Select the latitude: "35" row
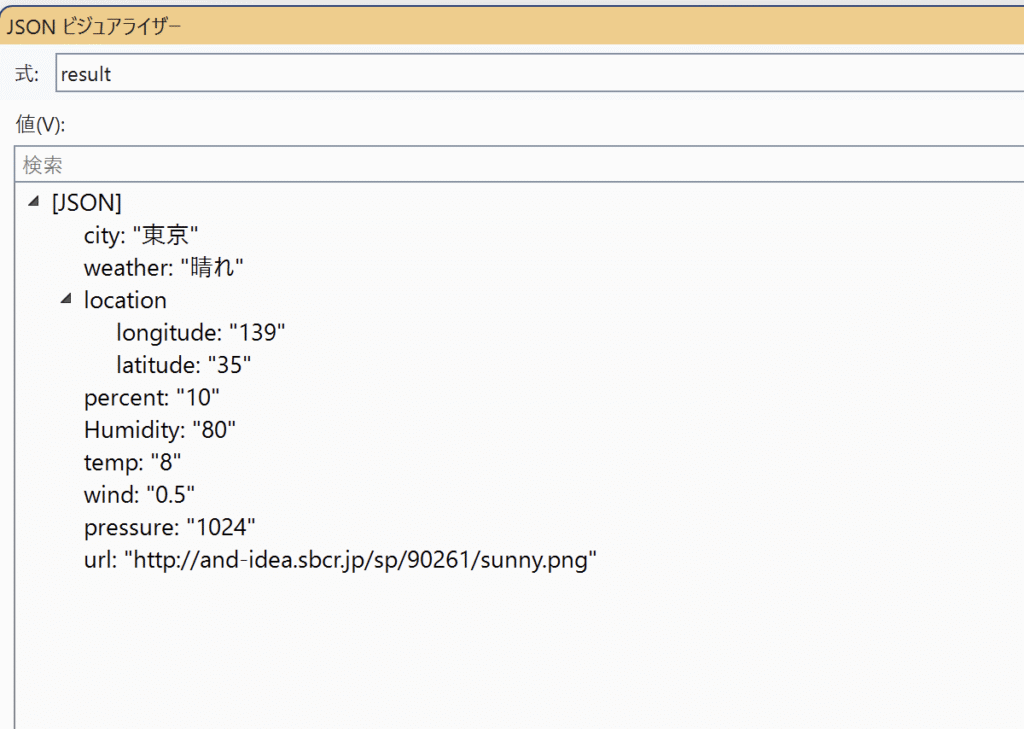 (184, 364)
